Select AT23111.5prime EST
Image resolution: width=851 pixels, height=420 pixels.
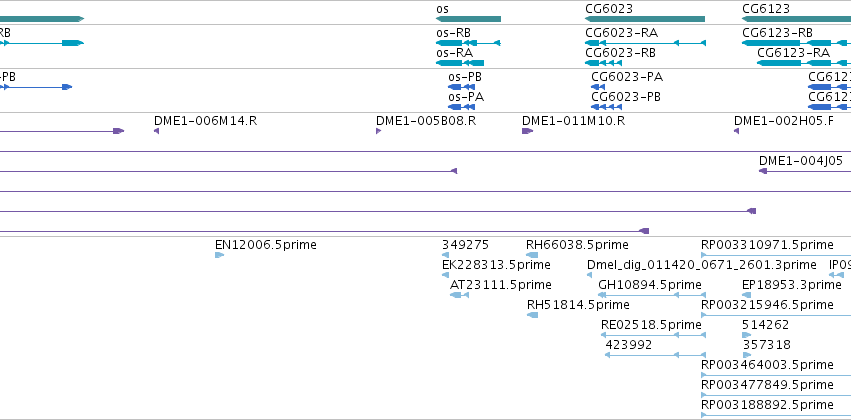point(459,295)
